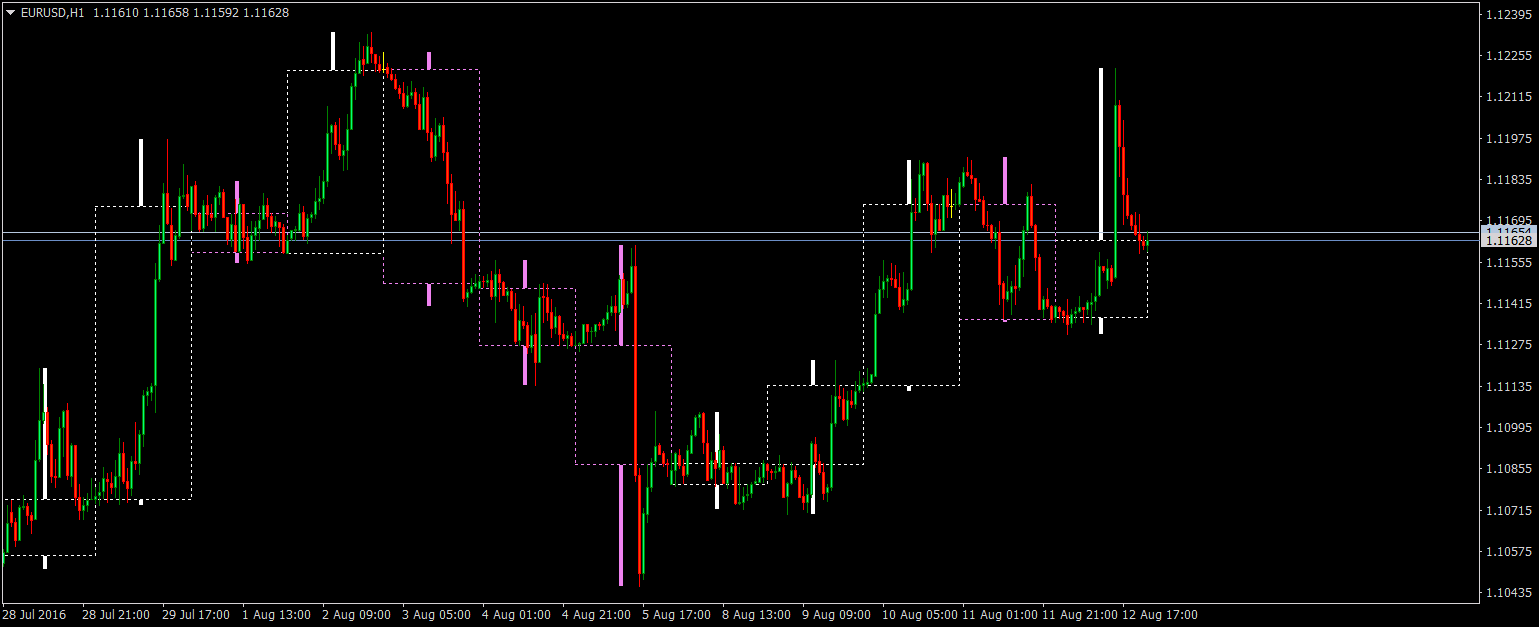Click time axis label 4 Aug 21:00
This screenshot has height=627, width=1539.
point(596,615)
